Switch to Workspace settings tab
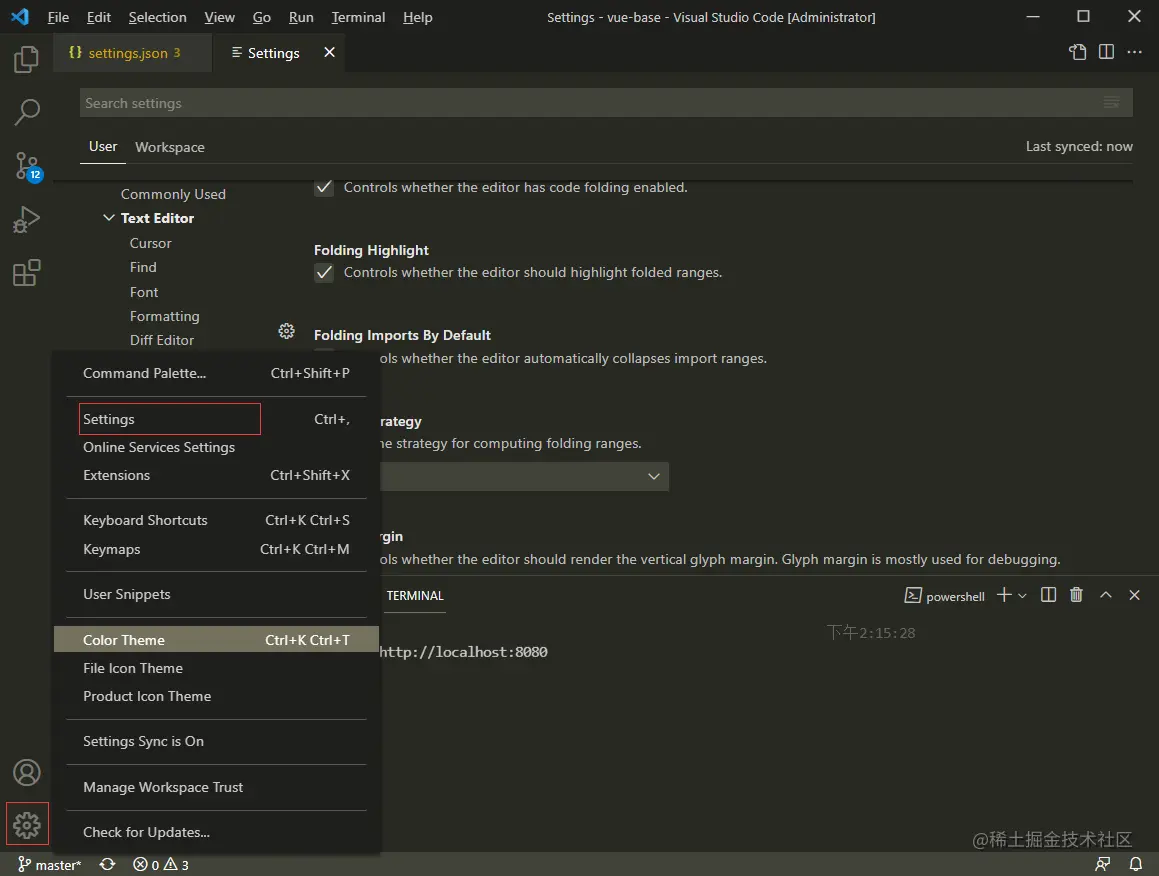This screenshot has height=876, width=1159. tap(169, 147)
